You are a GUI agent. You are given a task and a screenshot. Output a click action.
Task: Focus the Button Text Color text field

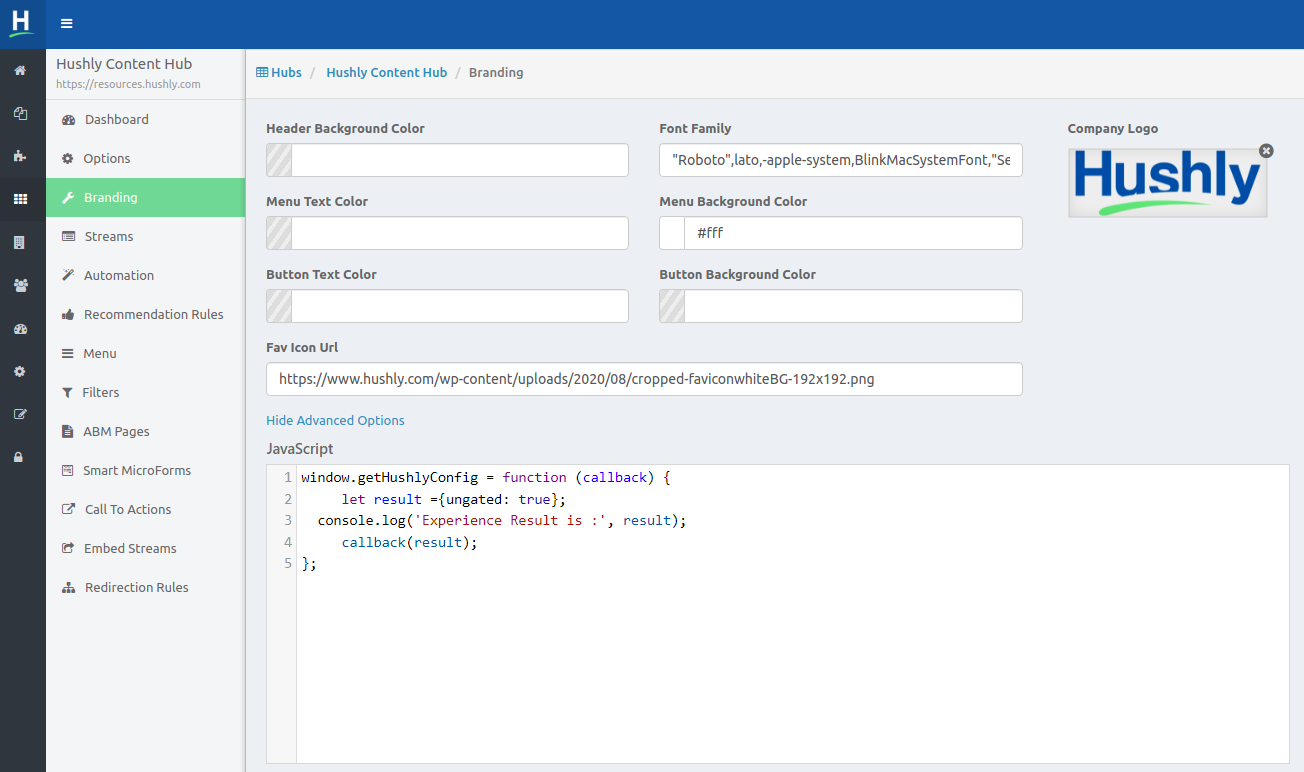460,306
